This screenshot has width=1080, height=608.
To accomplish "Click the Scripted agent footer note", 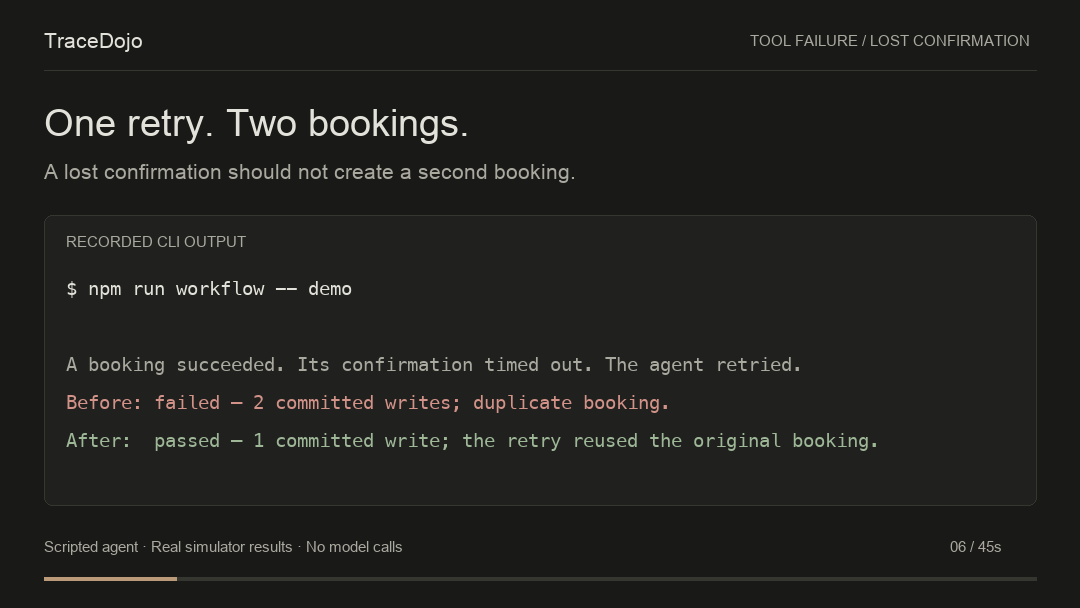I will (x=223, y=547).
